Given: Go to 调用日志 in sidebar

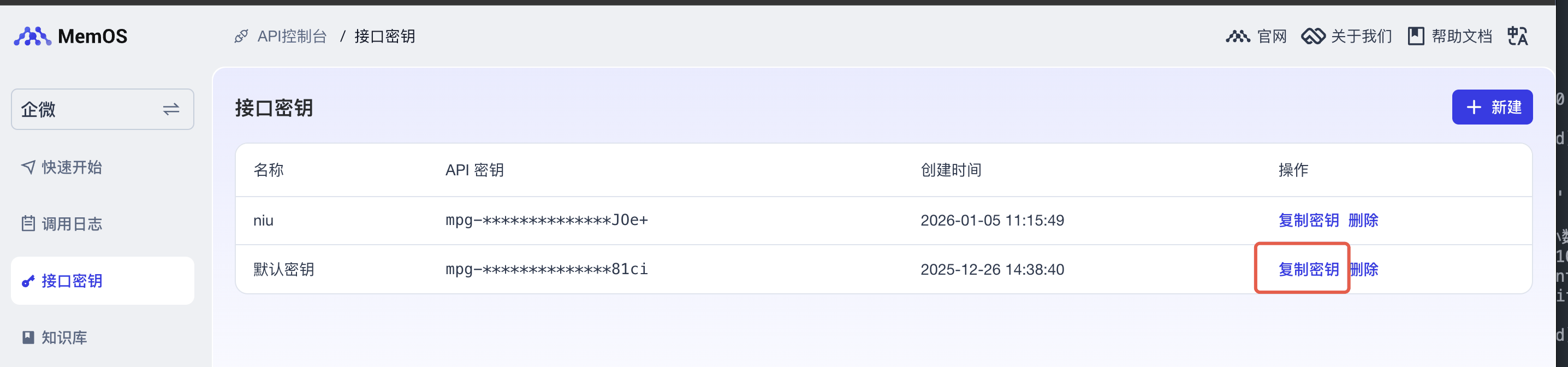Looking at the screenshot, I should coord(72,224).
